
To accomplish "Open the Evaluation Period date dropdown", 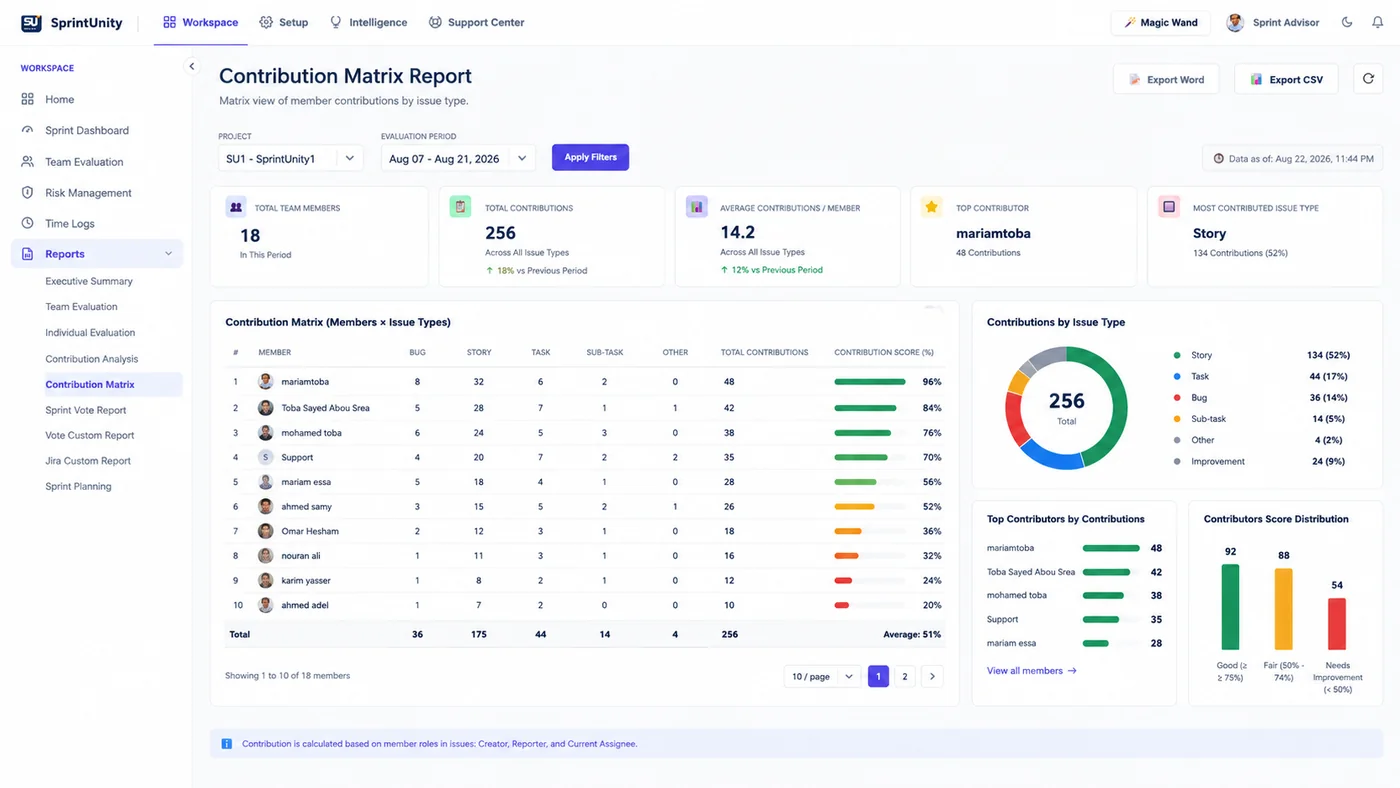I will (x=458, y=158).
